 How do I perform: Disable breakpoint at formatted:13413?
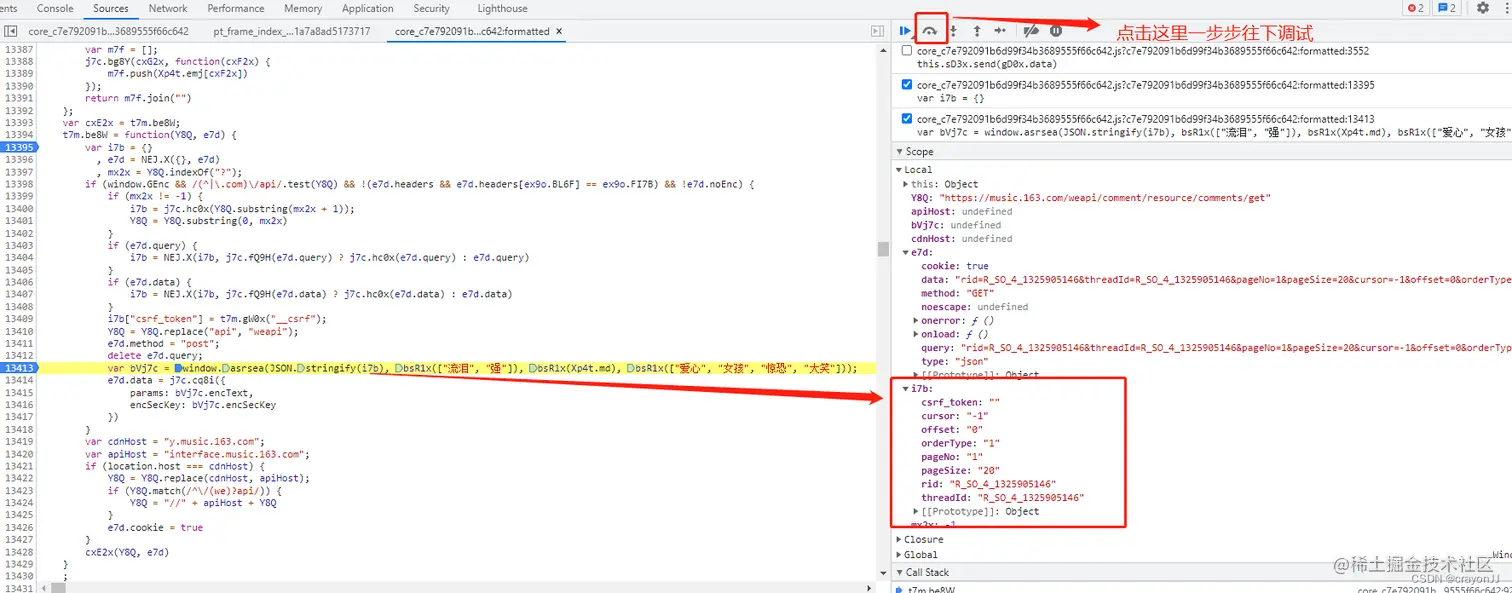click(907, 118)
